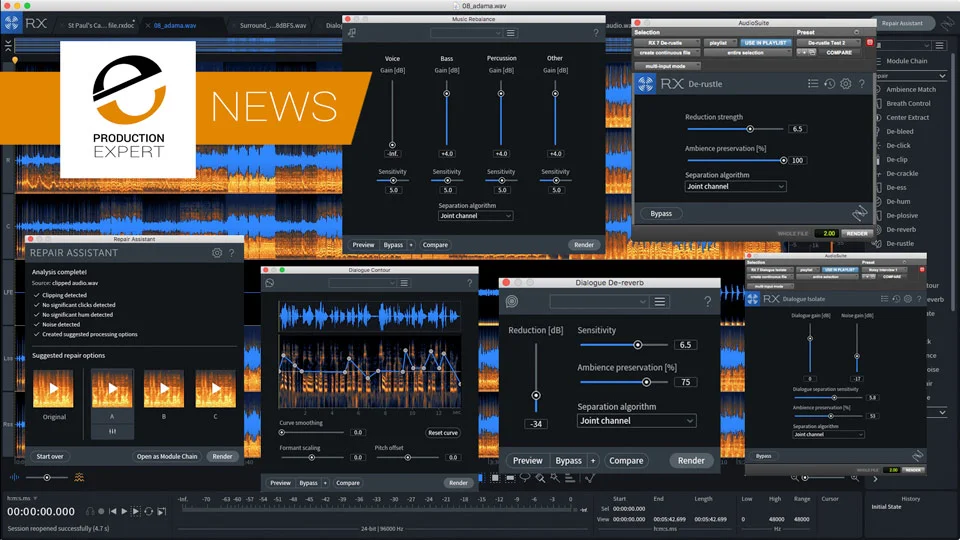Open the Dialogue Contour preset menu icon
The width and height of the screenshot is (960, 540).
click(404, 283)
